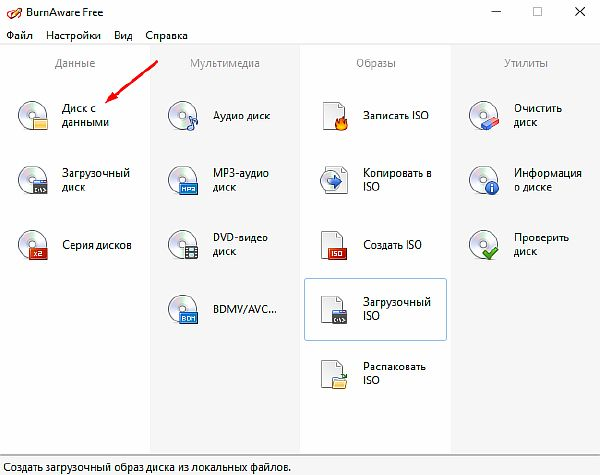Click the Очистить диск eraser icon

click(484, 116)
